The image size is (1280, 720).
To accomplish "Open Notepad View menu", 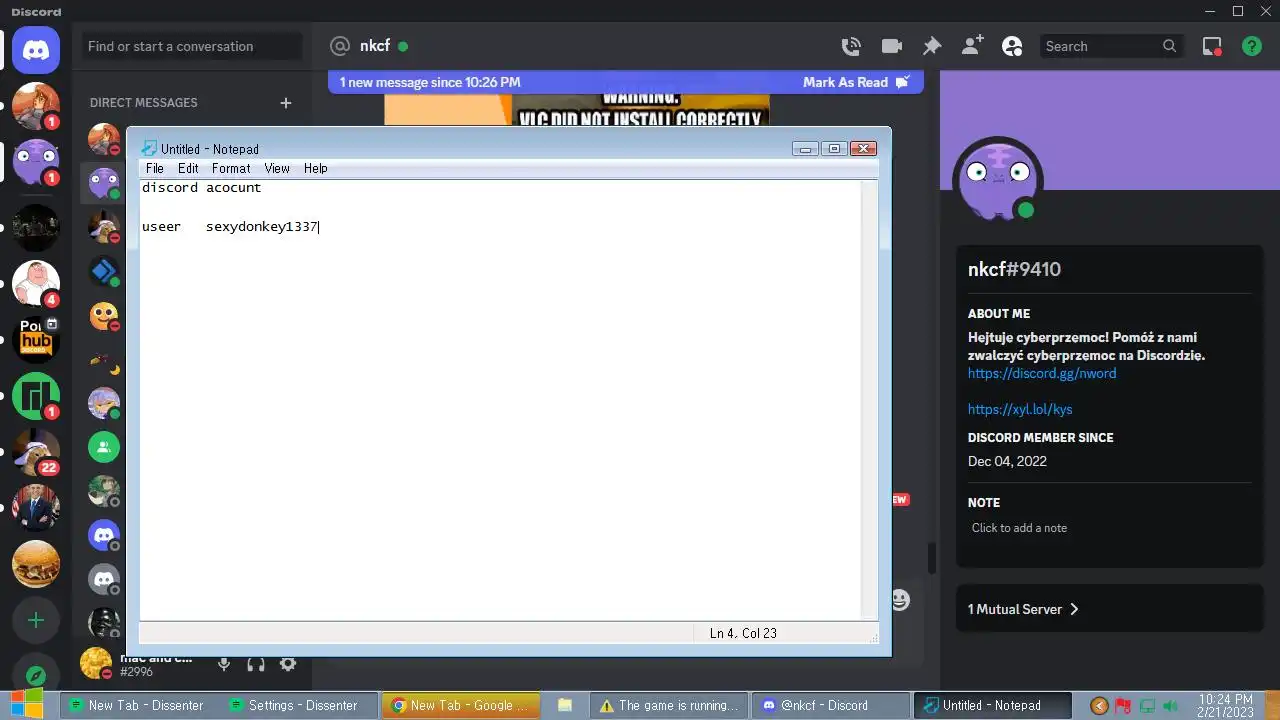I will [277, 168].
